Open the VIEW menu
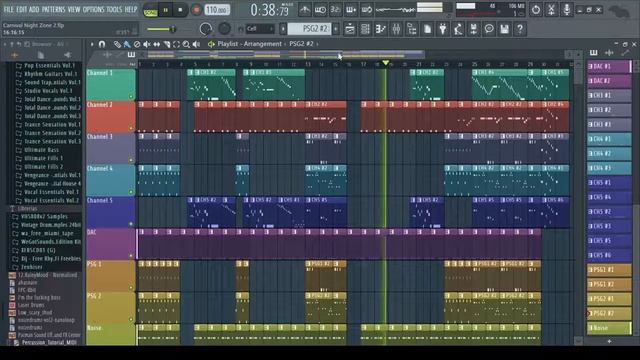 pyautogui.click(x=74, y=9)
